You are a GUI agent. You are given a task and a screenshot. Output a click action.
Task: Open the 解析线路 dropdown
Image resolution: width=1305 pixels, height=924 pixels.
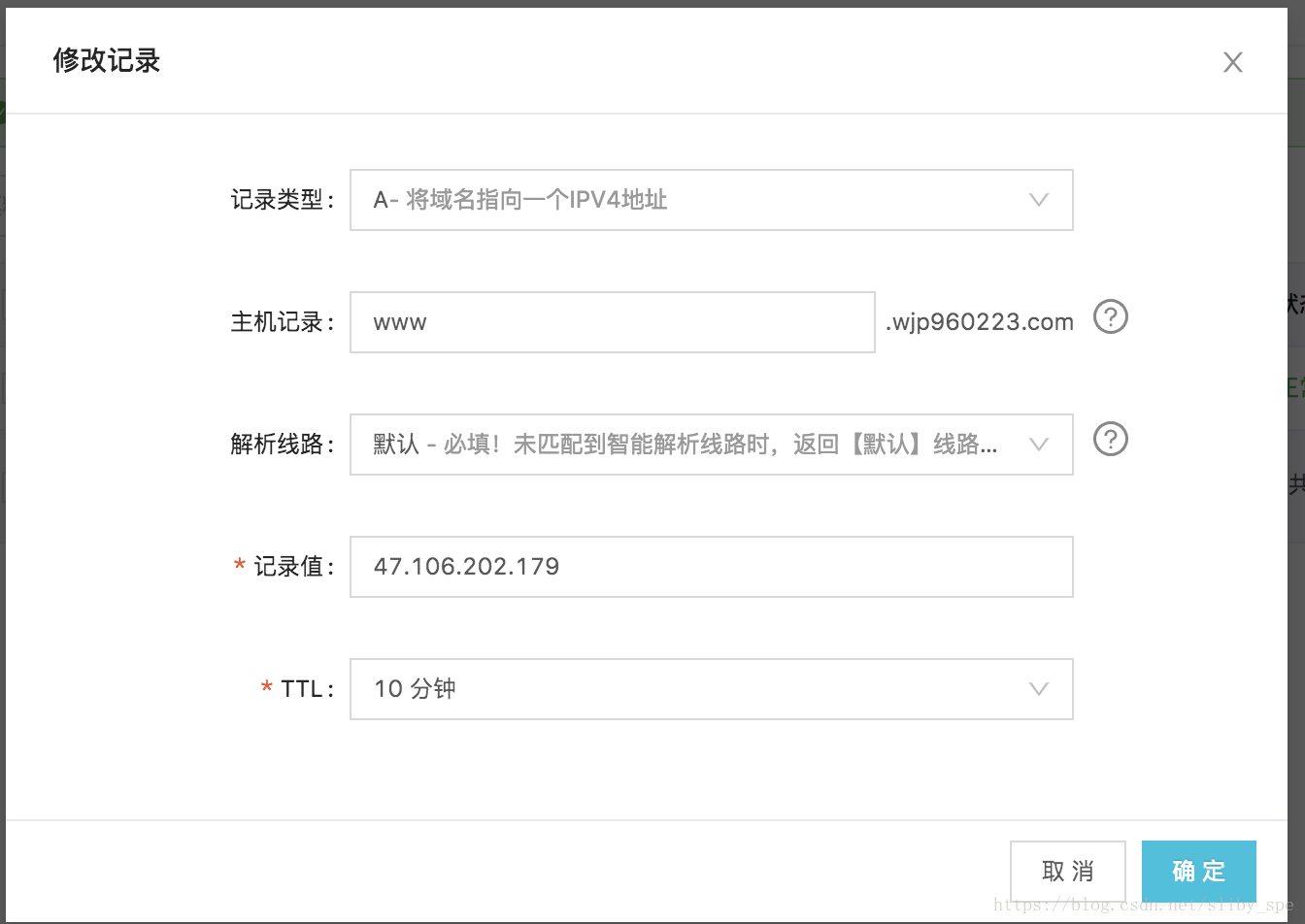pyautogui.click(x=711, y=445)
